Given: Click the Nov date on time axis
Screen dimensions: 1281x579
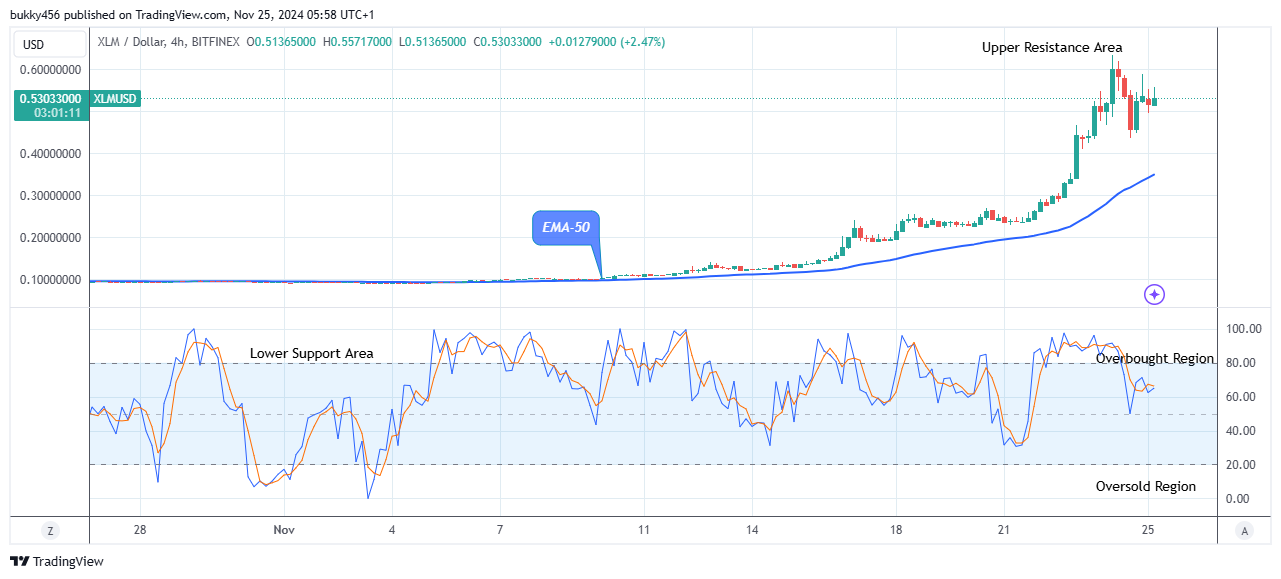Looking at the screenshot, I should pyautogui.click(x=284, y=530).
